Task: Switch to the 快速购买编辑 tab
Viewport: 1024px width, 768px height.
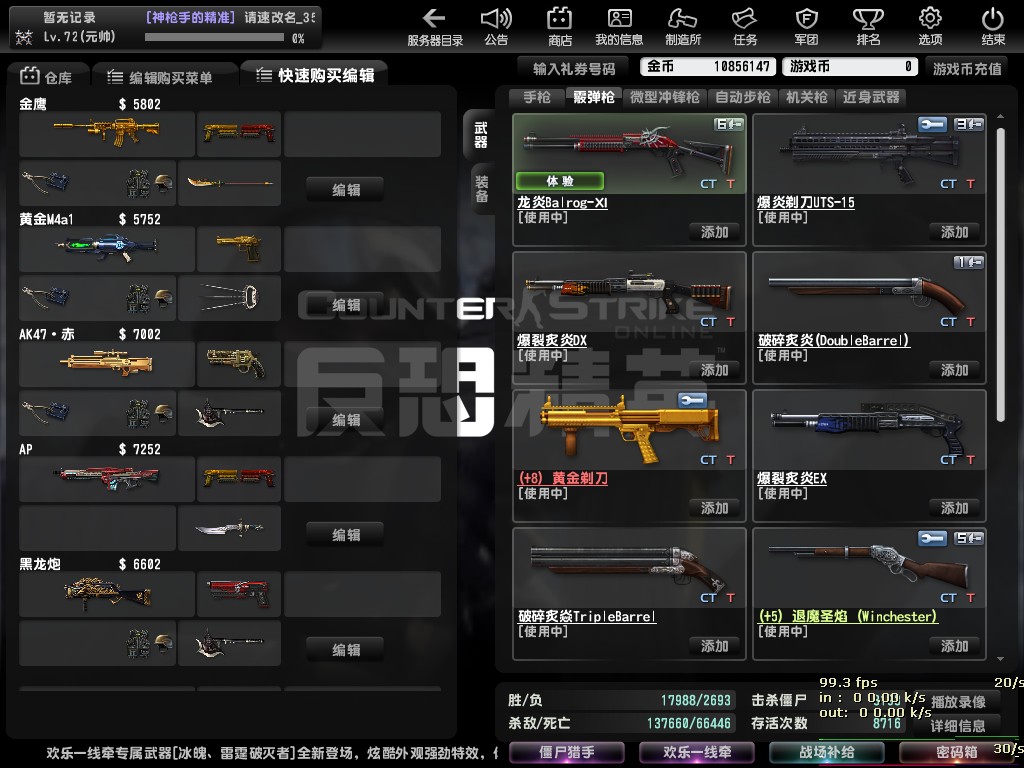Action: pyautogui.click(x=315, y=75)
